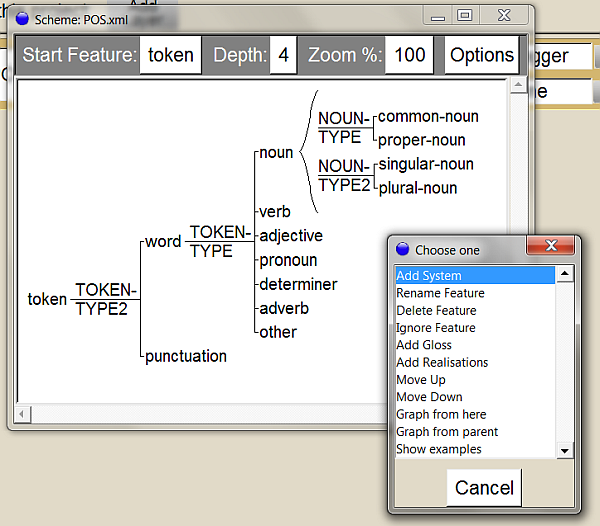Click the scheme graph vertical scroll-up arrow
This screenshot has width=600, height=526.
(x=518, y=85)
